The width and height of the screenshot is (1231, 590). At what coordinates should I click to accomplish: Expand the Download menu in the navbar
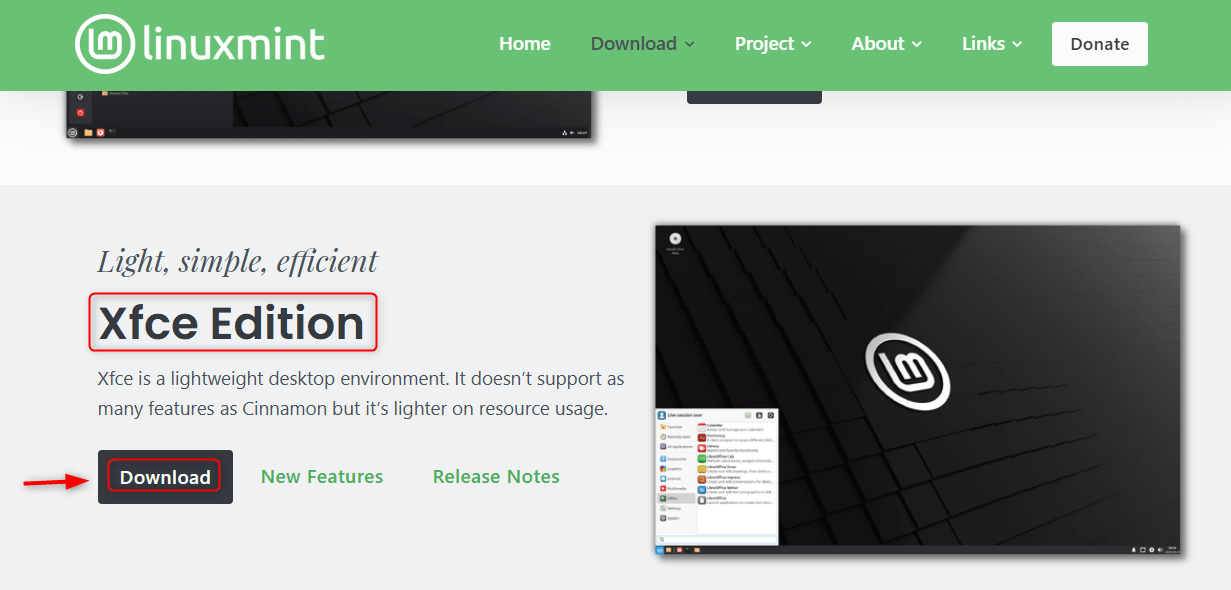642,44
